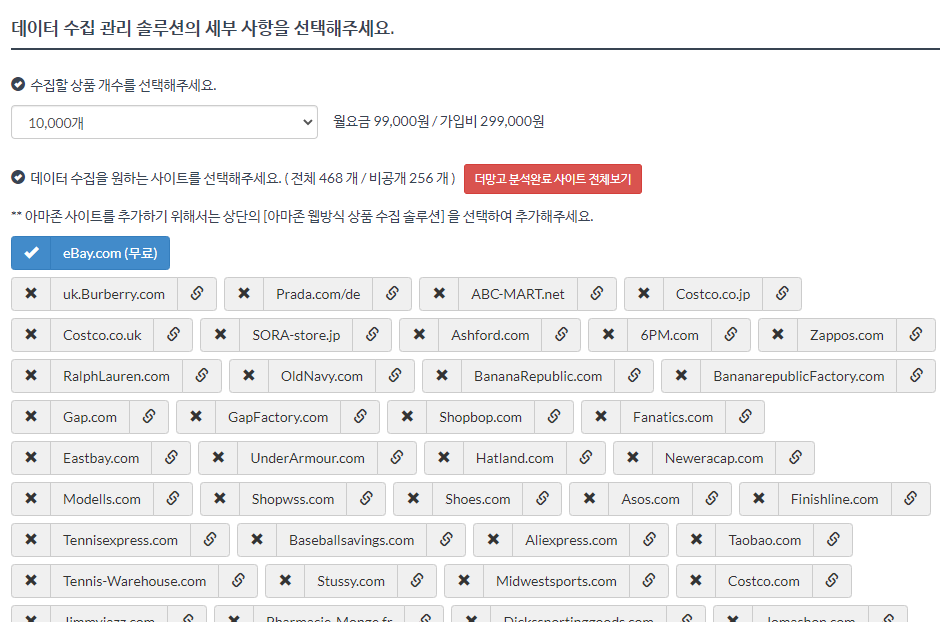Open the link icon for OldNavy.com
Screen dimensions: 940x622
coord(395,376)
